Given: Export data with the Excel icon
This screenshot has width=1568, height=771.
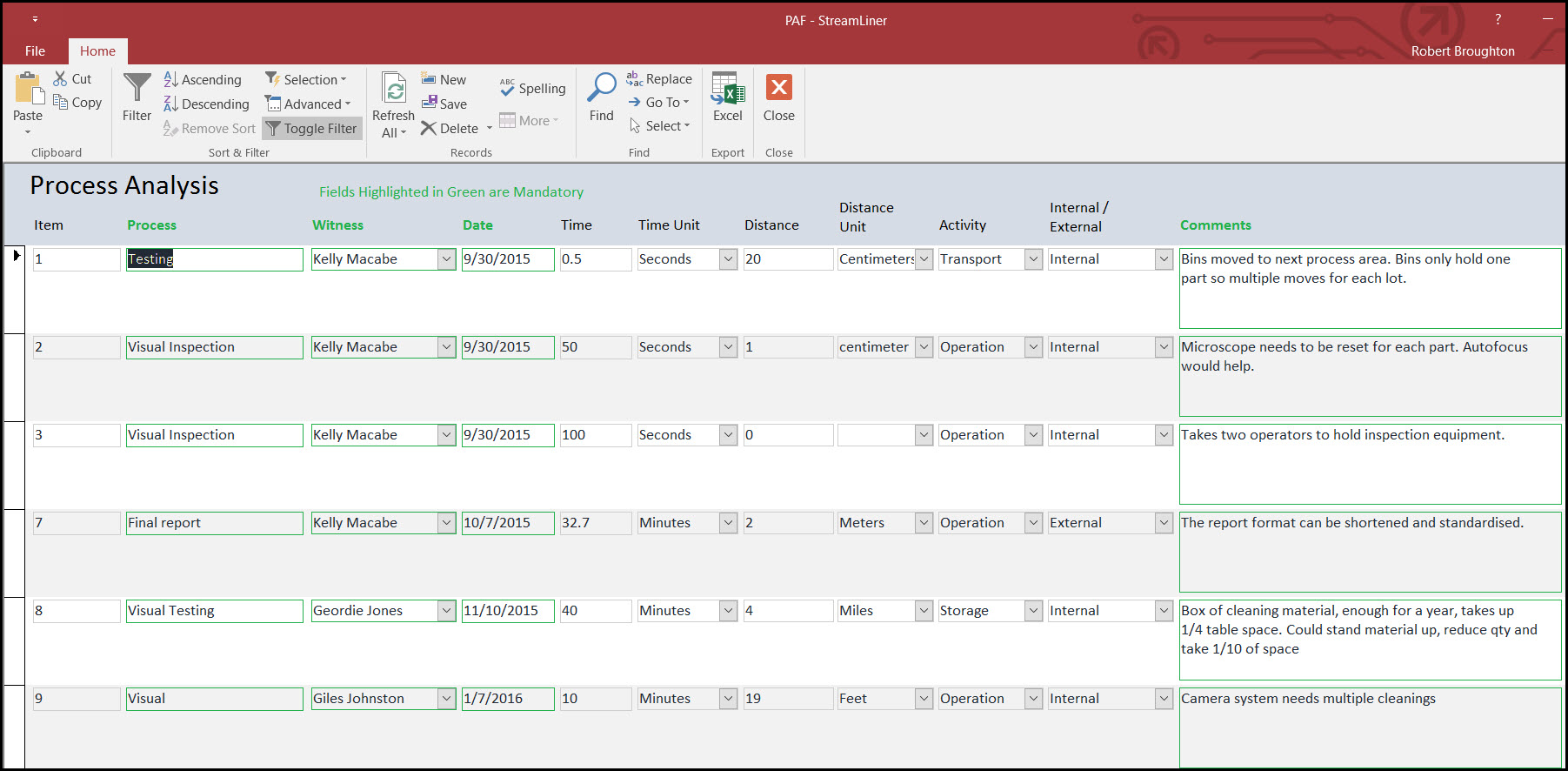Looking at the screenshot, I should pos(727,89).
